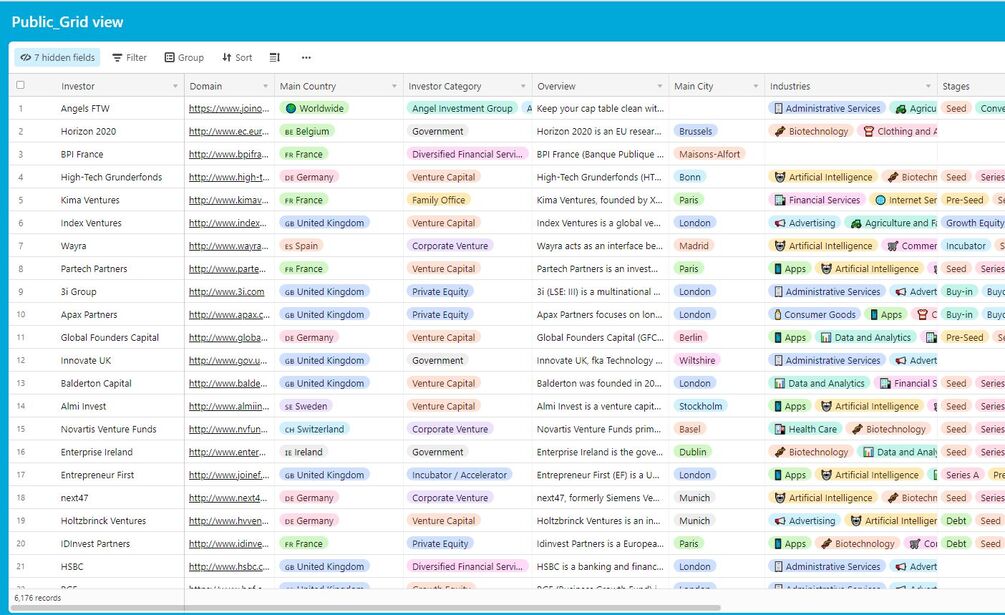Screen dimensions: 1005x615
Task: Click the Worldwide country tag for Angels FTW
Action: point(314,108)
